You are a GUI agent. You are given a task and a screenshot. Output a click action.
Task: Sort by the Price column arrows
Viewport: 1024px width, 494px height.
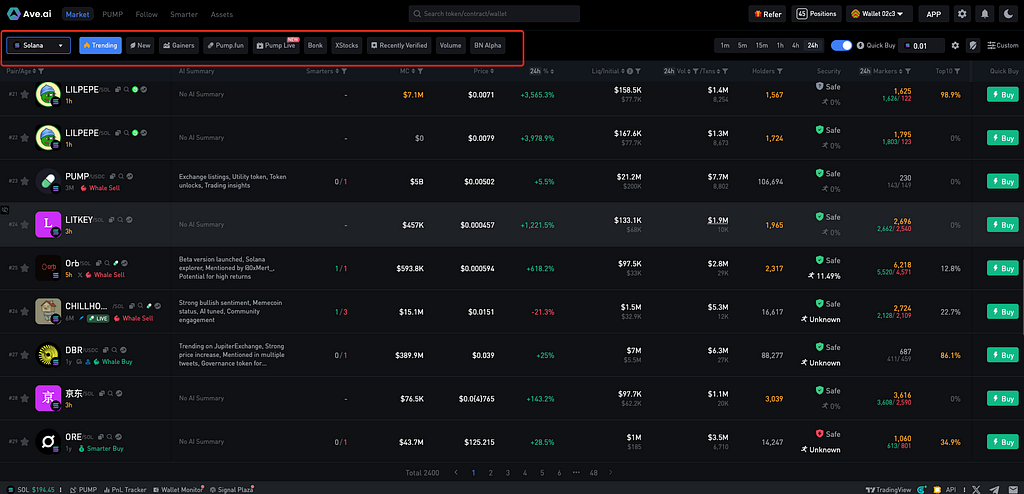pyautogui.click(x=494, y=71)
